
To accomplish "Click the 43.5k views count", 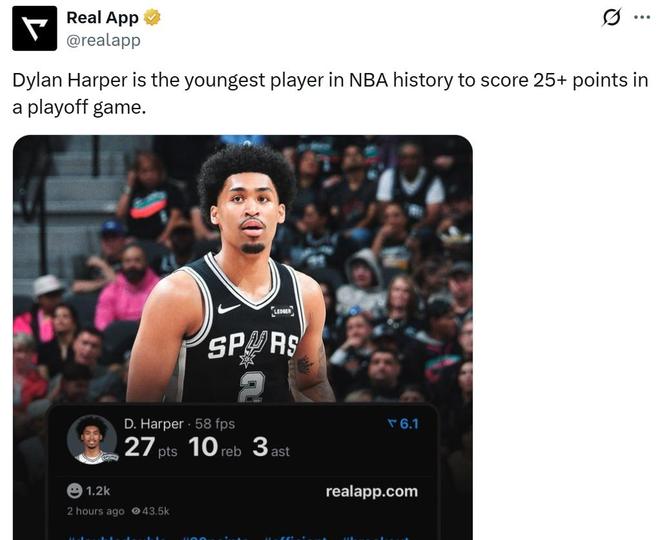I will [x=156, y=511].
